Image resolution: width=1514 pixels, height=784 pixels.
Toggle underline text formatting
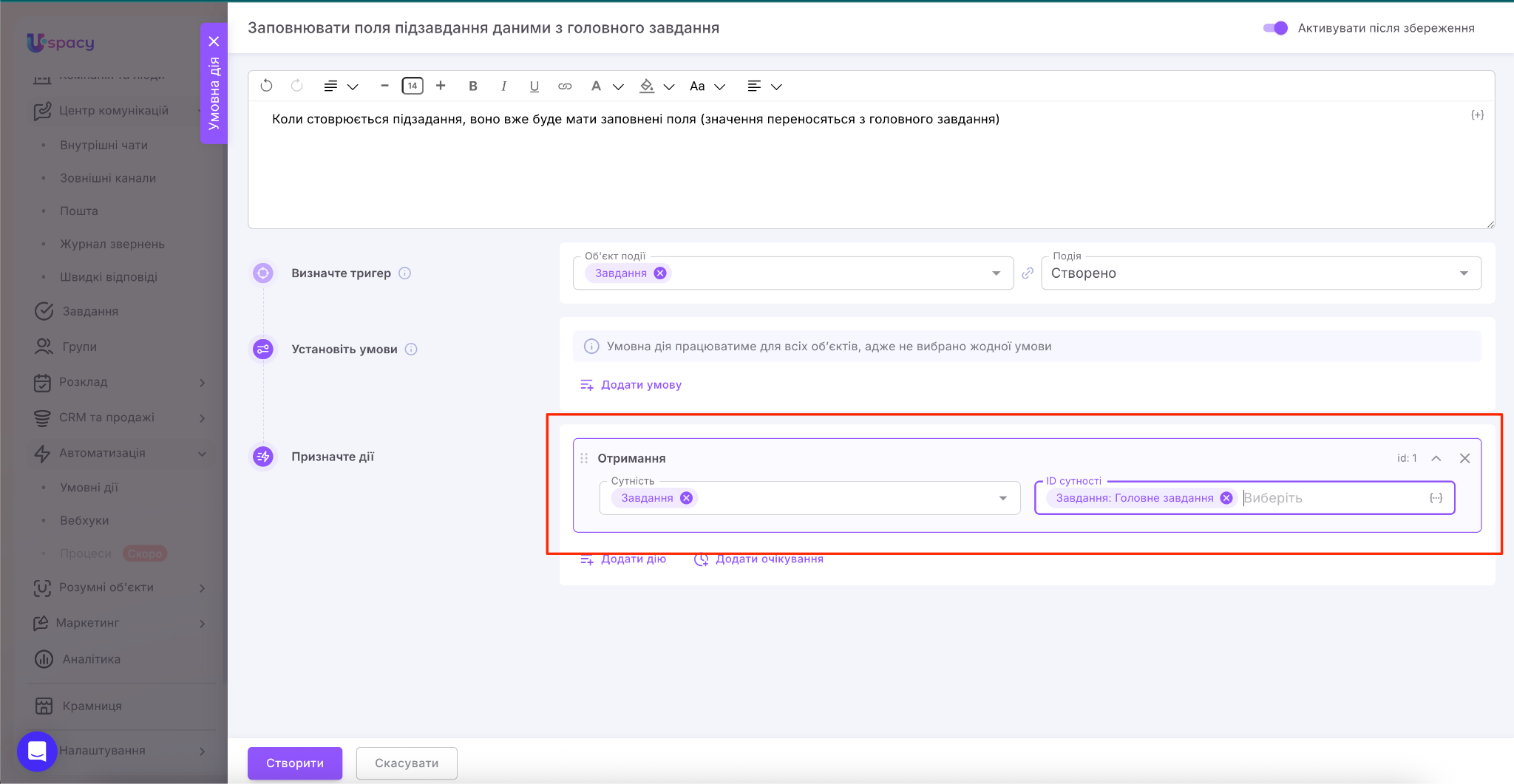click(x=534, y=86)
